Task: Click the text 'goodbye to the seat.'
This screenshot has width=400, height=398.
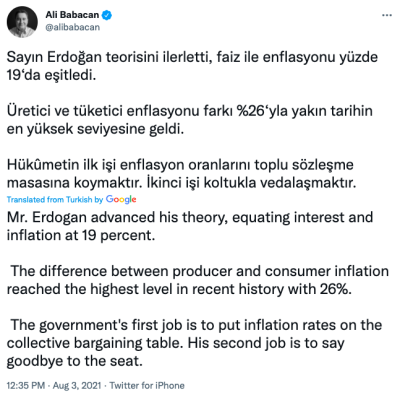Action: click(x=75, y=361)
